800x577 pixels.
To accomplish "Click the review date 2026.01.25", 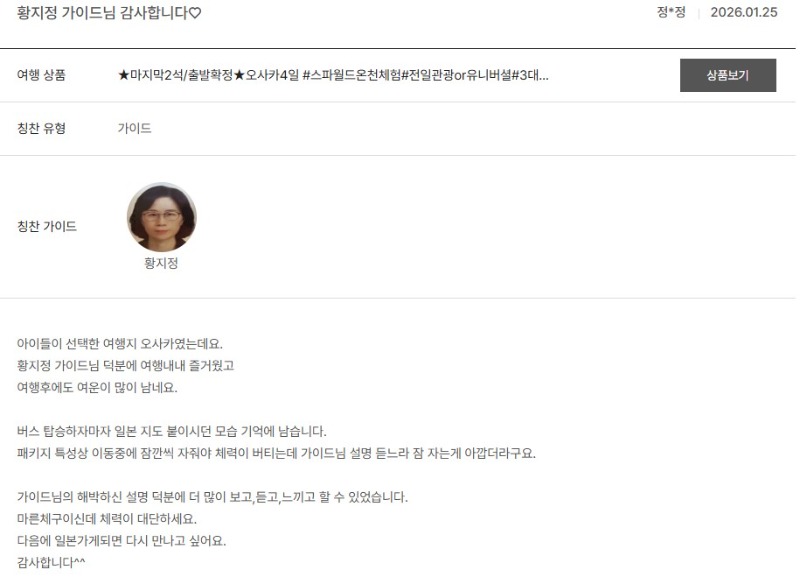I will click(x=744, y=12).
